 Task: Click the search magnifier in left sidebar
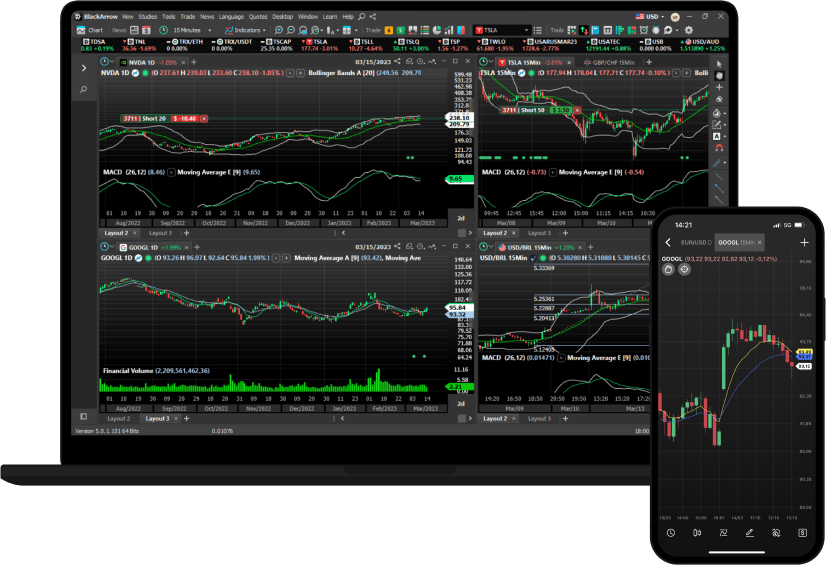[84, 90]
